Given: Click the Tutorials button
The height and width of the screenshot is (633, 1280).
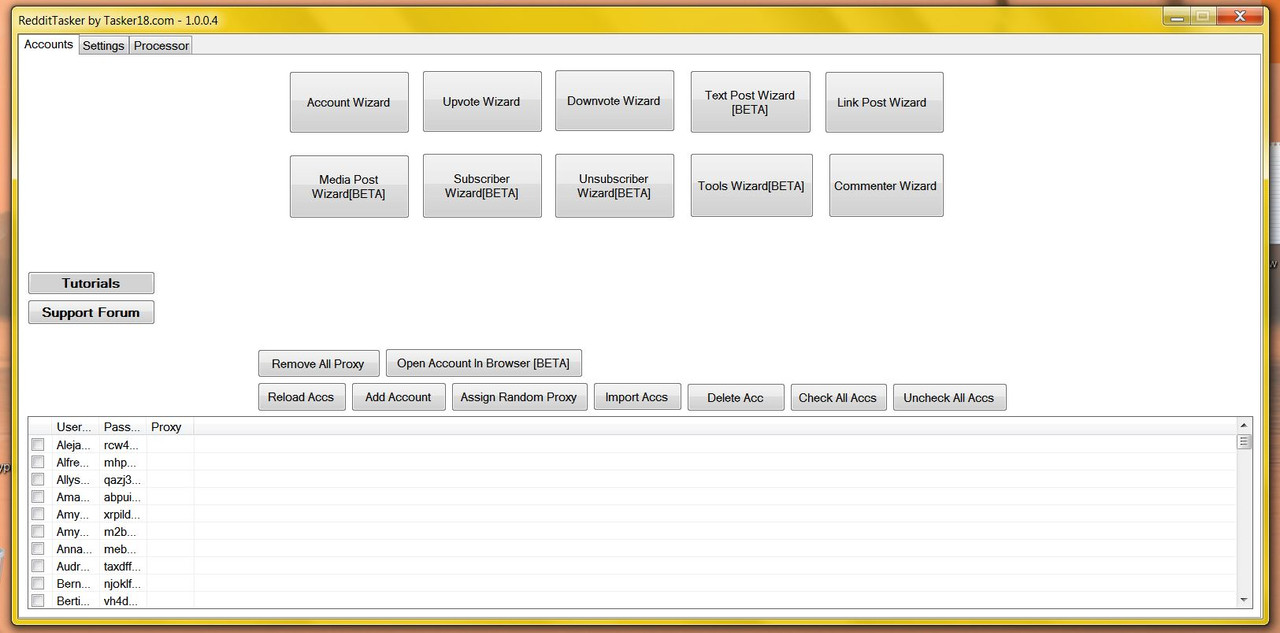Looking at the screenshot, I should (91, 283).
